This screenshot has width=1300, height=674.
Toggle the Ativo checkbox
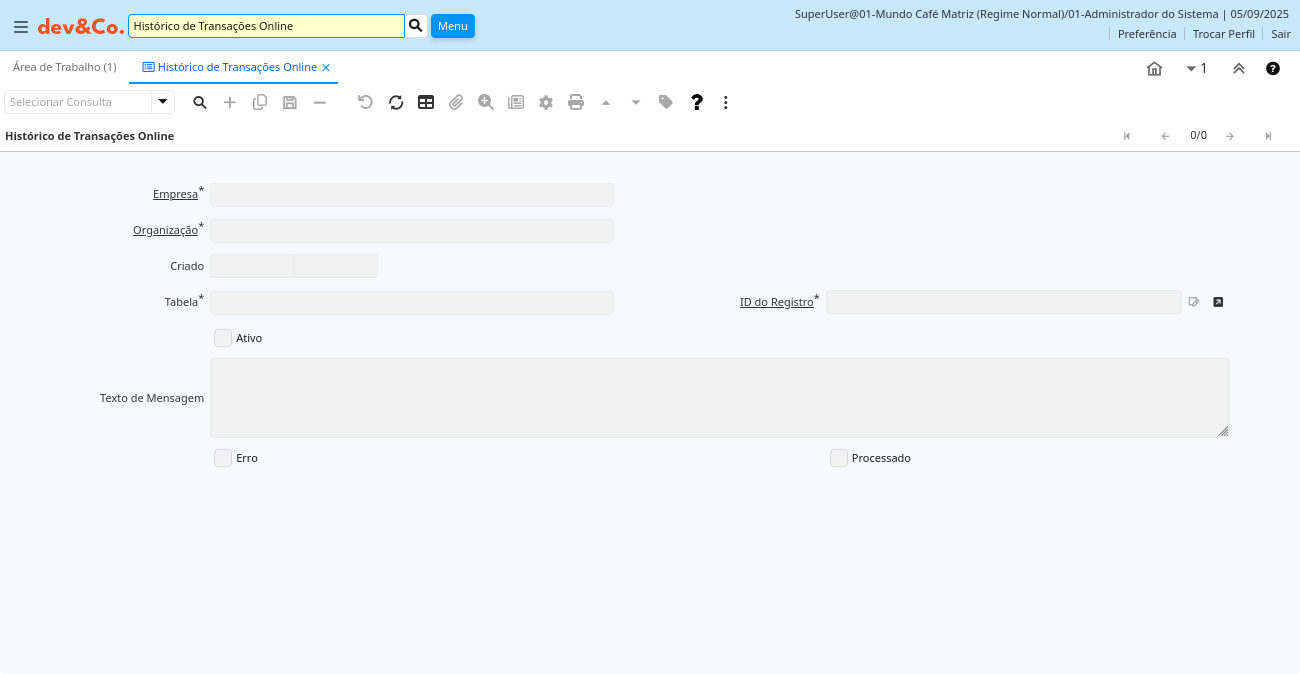coord(223,338)
